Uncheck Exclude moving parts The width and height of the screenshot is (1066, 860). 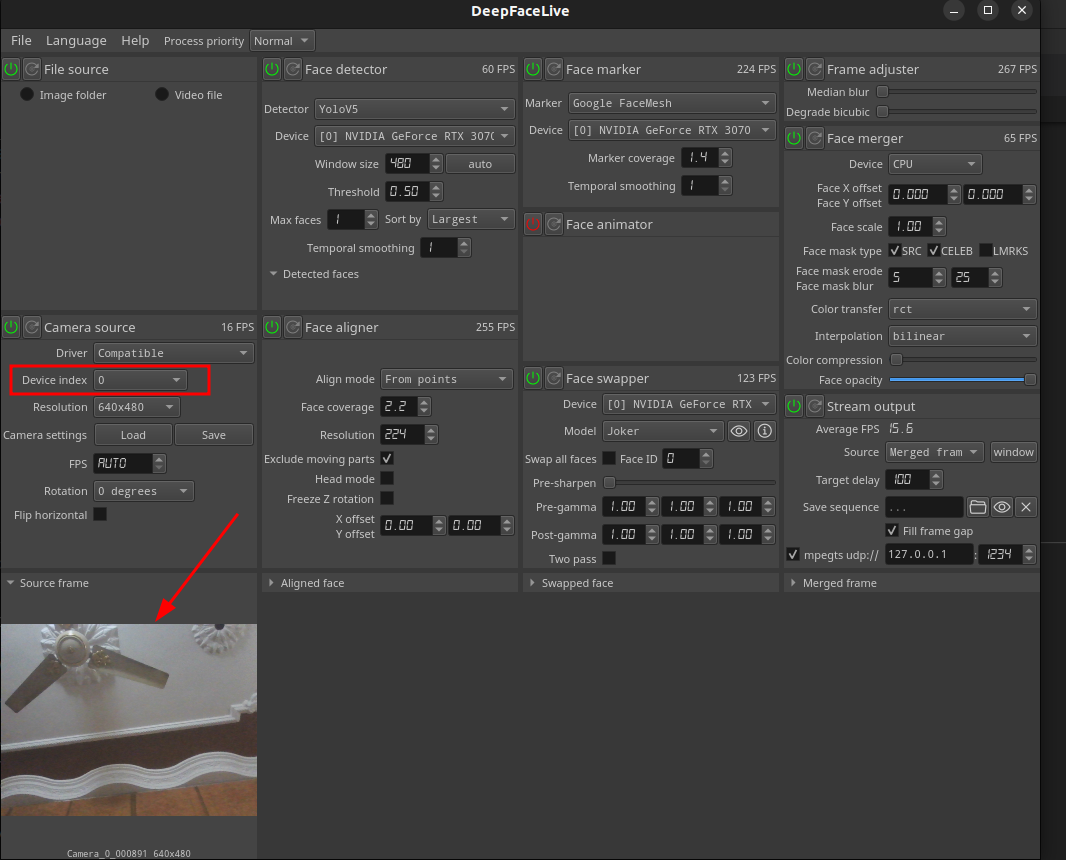[387, 459]
